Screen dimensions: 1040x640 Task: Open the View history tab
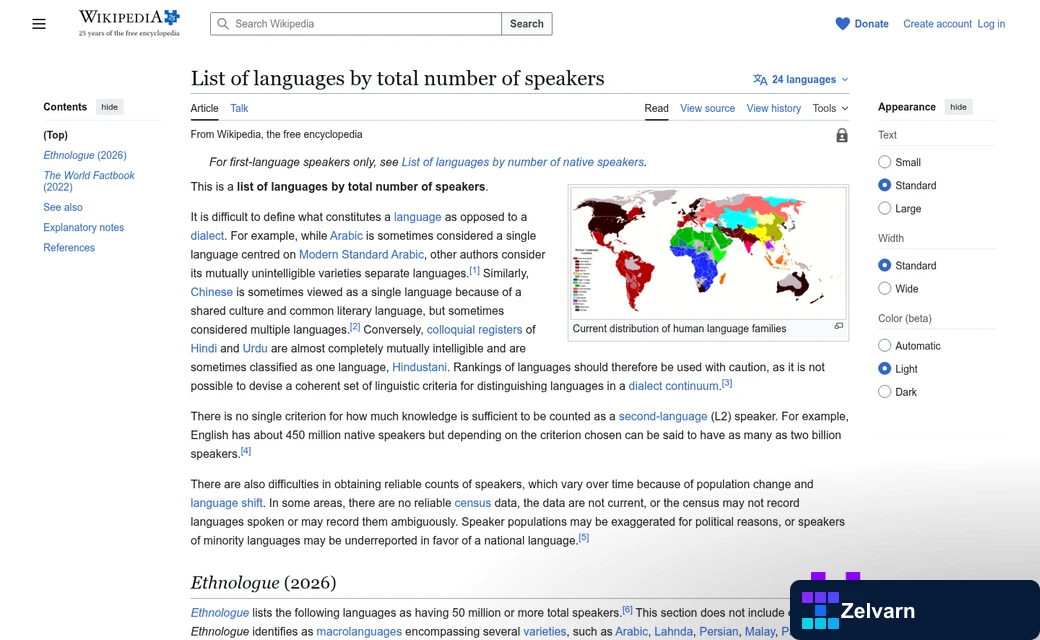773,108
